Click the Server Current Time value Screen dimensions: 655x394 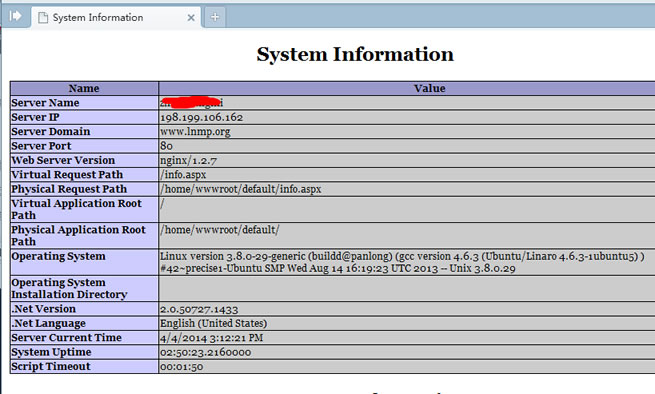pos(211,338)
